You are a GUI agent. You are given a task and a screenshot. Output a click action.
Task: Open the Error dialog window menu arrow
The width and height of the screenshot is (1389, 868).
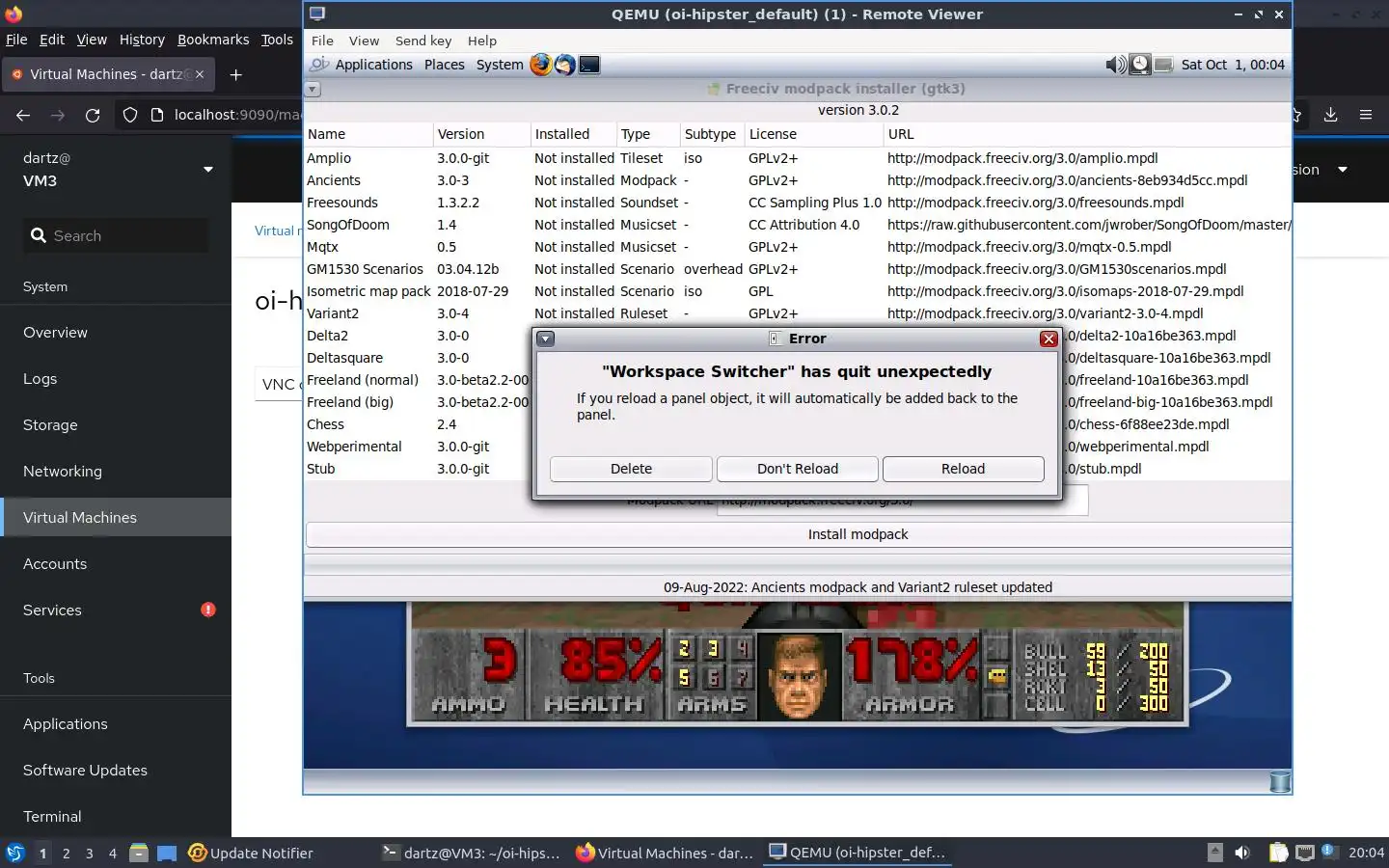point(546,339)
